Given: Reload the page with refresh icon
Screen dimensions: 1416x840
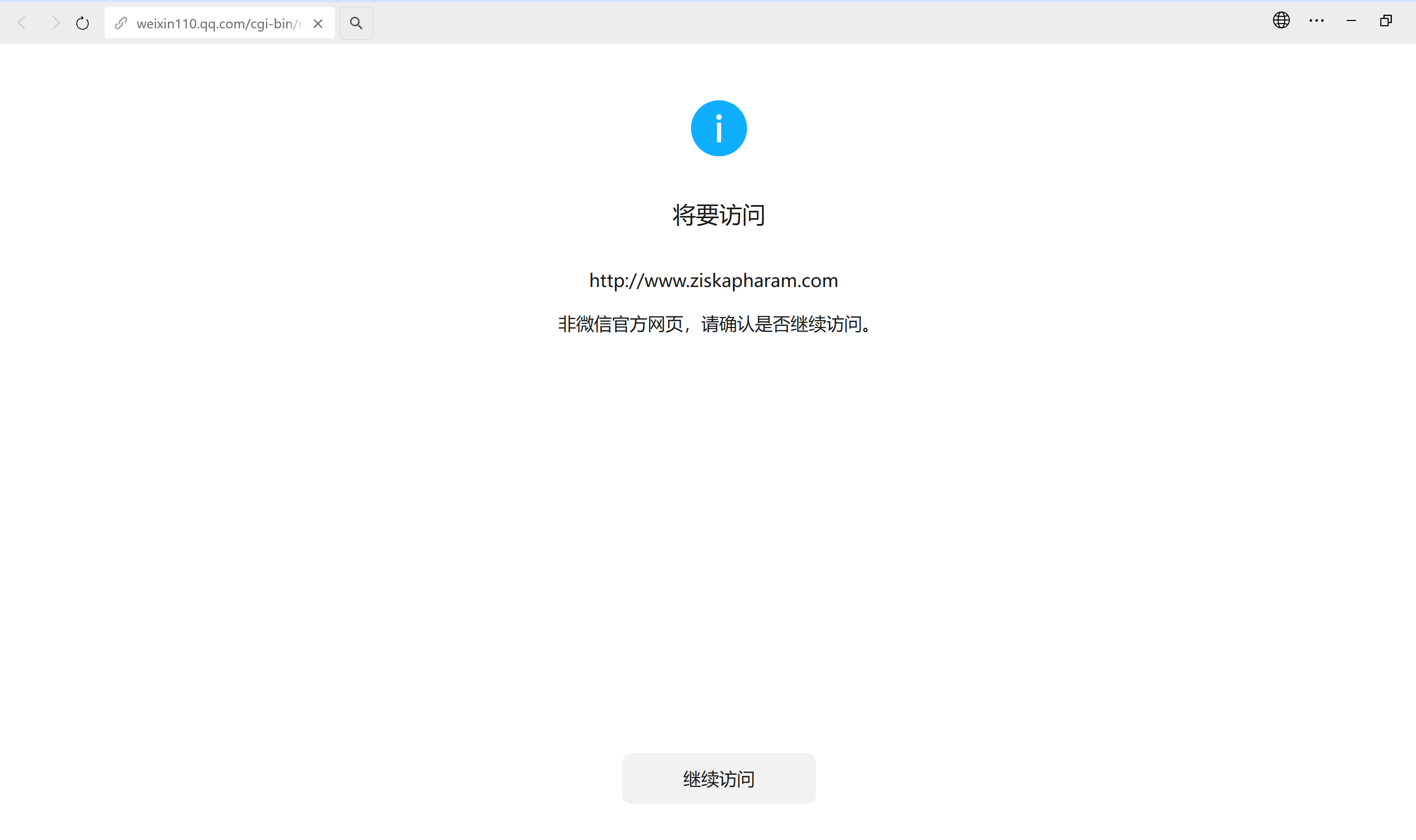Looking at the screenshot, I should pos(83,23).
